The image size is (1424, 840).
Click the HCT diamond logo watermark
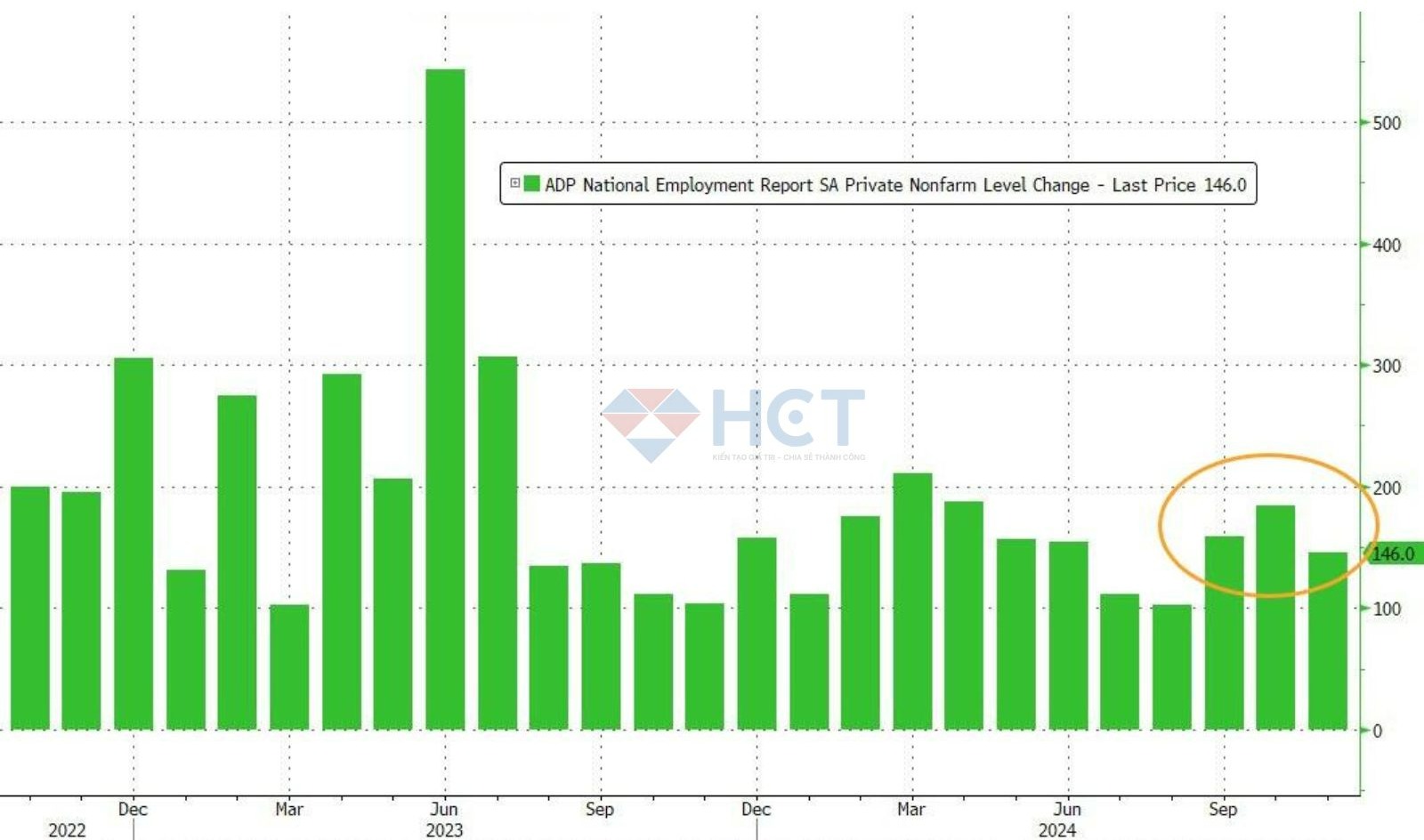point(651,424)
